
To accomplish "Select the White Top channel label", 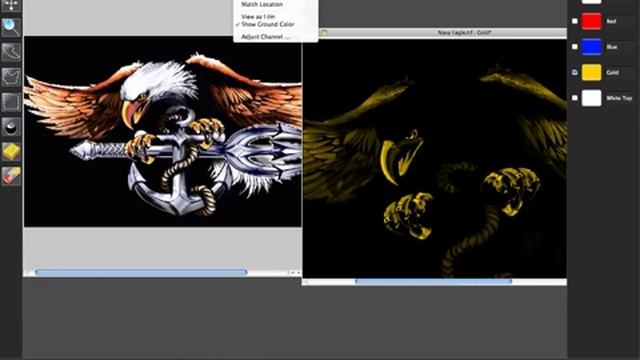I will [619, 98].
